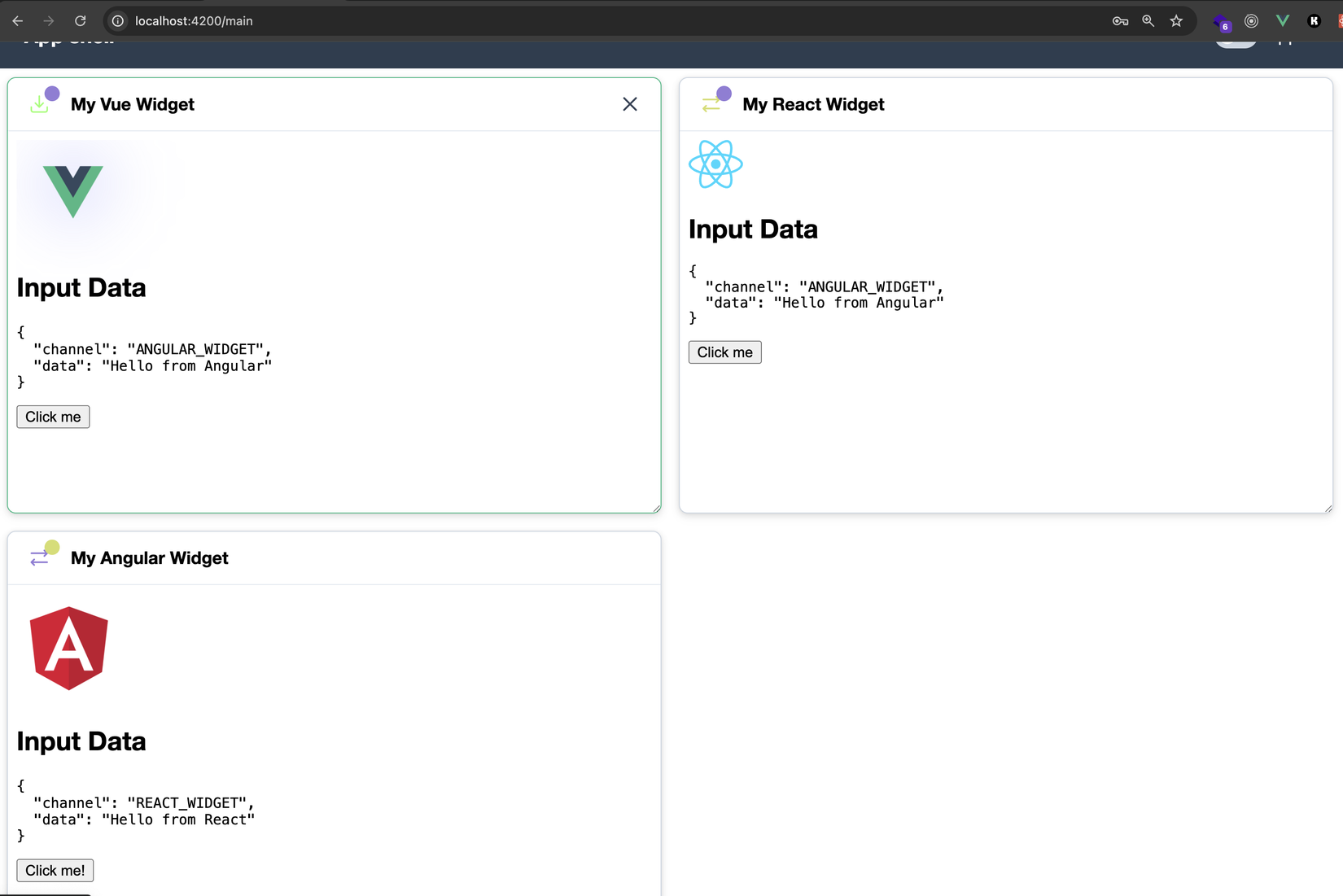The width and height of the screenshot is (1343, 896).
Task: Click the Vue logo image
Action: [x=73, y=191]
